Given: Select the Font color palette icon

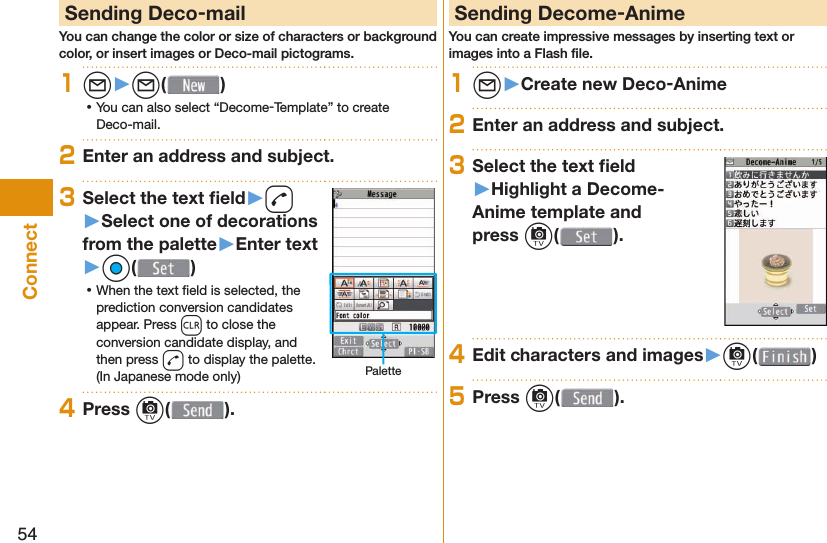Looking at the screenshot, I should [x=344, y=283].
